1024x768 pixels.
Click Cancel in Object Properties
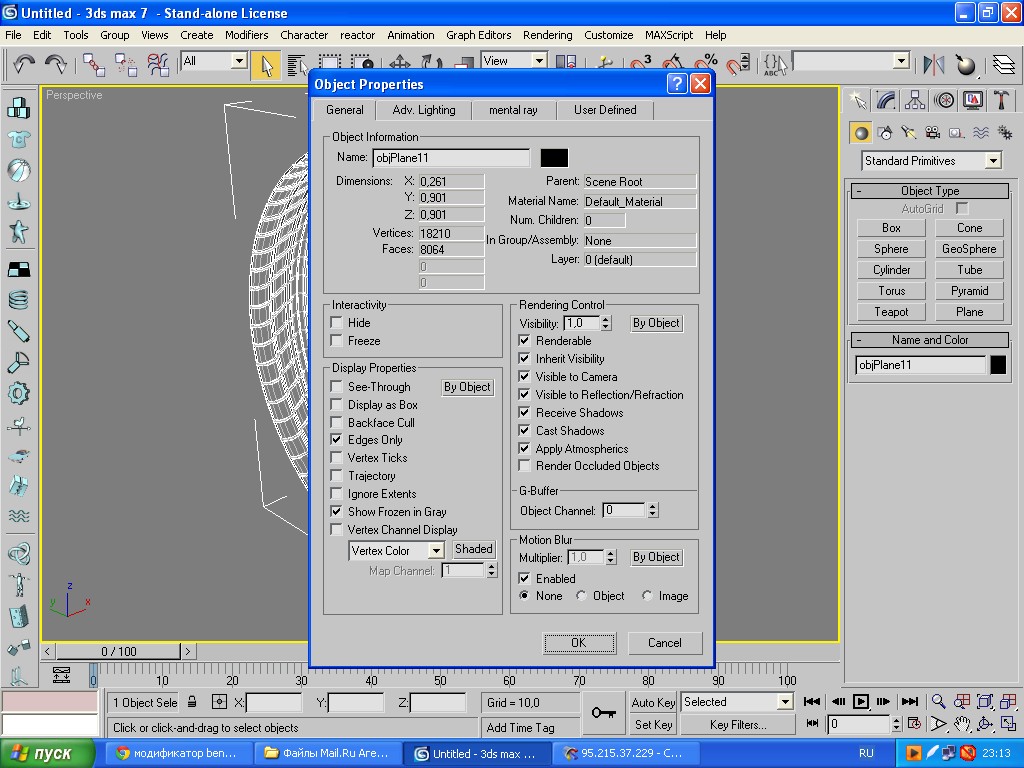point(665,643)
